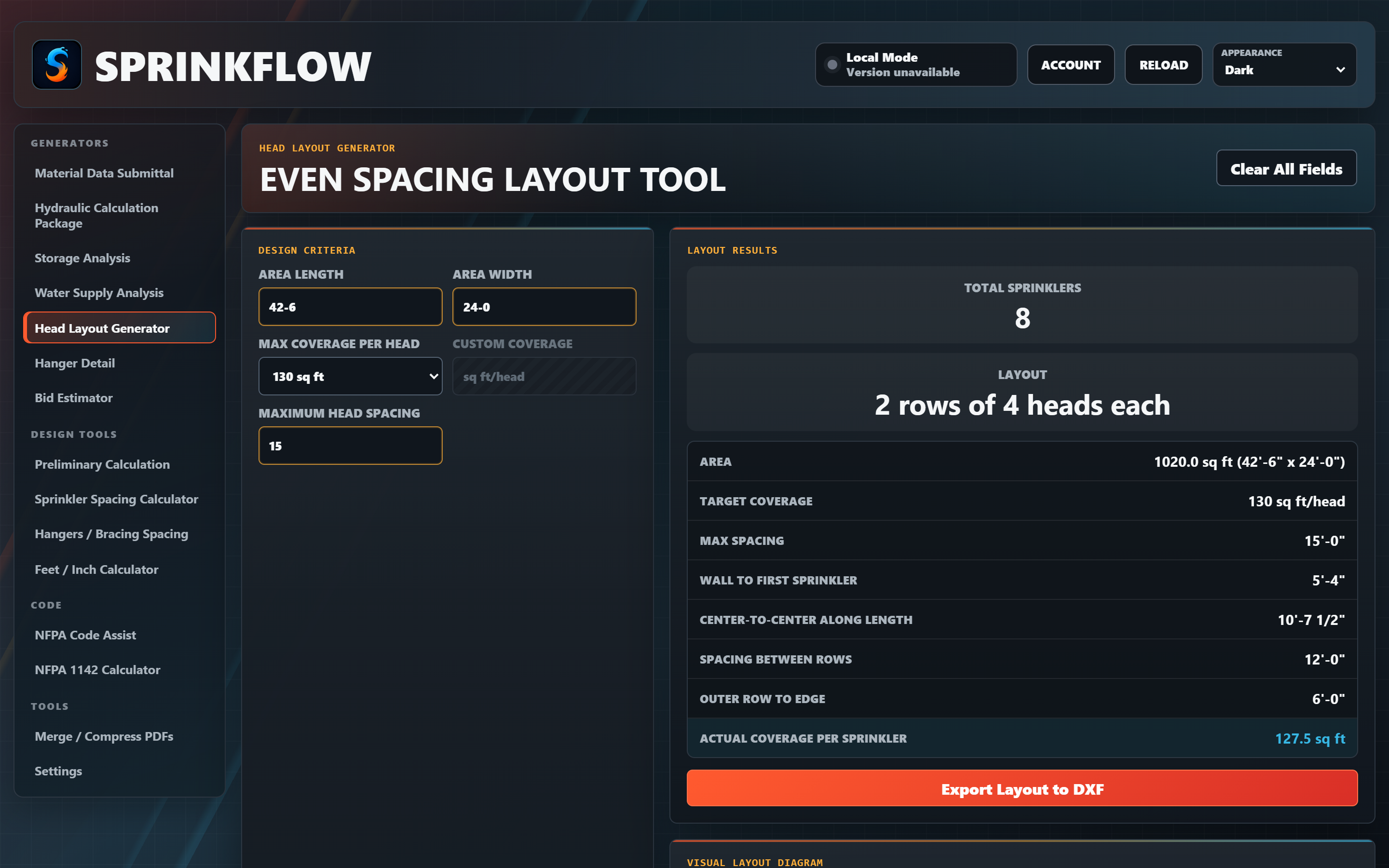
Task: Click the Max Spacing value 15'-0"
Action: [x=1324, y=541]
